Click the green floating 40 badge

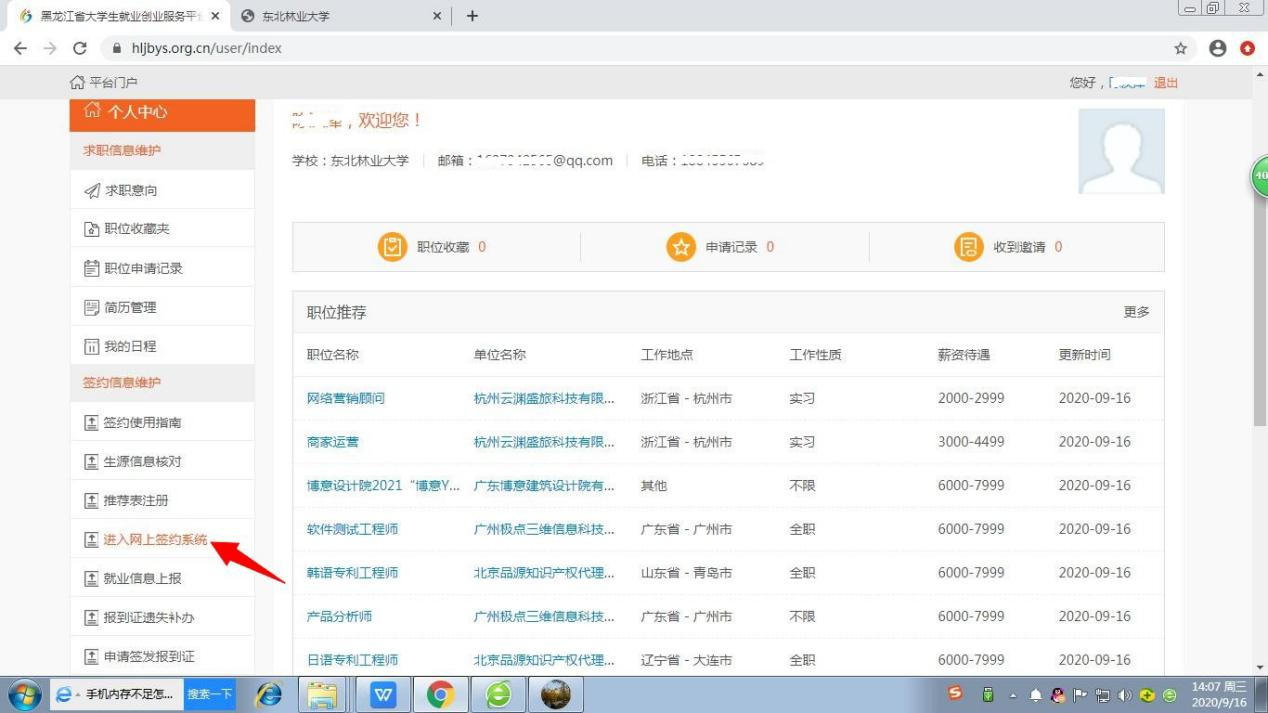click(1259, 176)
